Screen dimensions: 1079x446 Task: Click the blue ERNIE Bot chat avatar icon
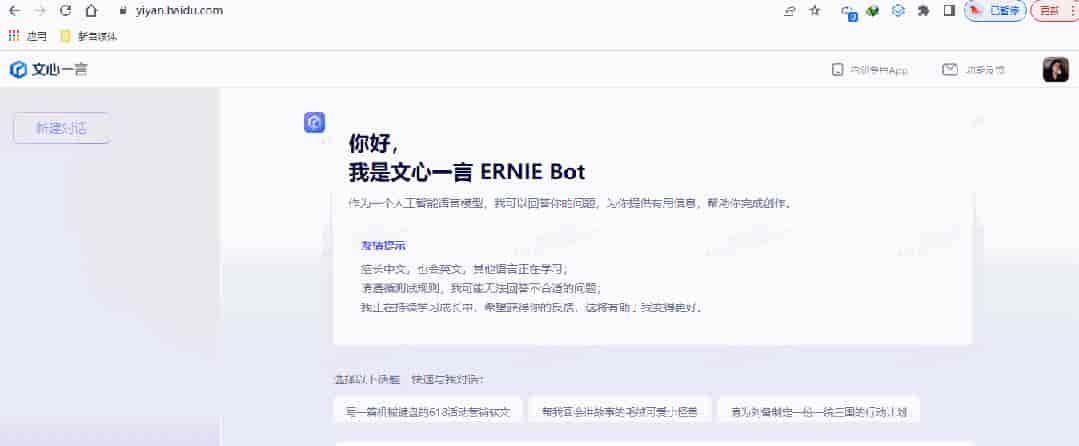[x=314, y=123]
